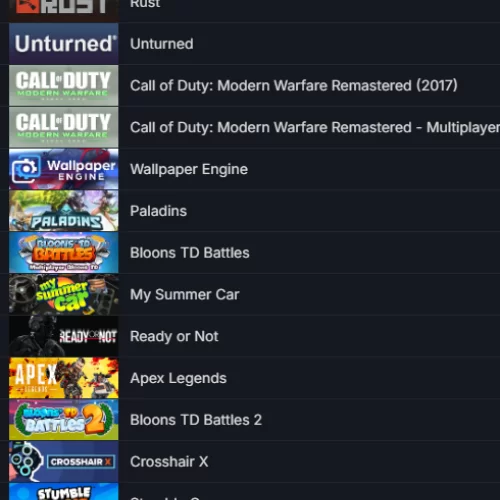The width and height of the screenshot is (500, 500).
Task: Open the Paladins list entry
Action: (158, 211)
